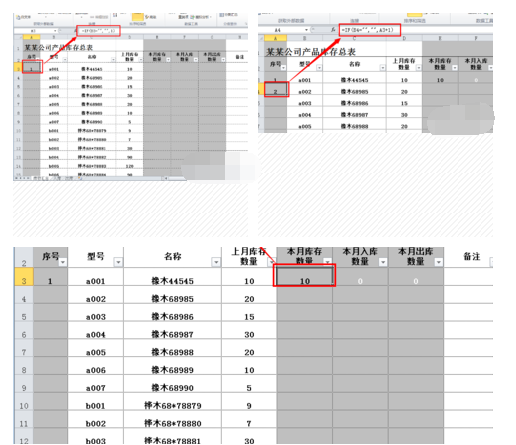This screenshot has width=516, height=445.
Task: Open the 名称 filter arrow in the bottom sheet
Action: [x=216, y=262]
